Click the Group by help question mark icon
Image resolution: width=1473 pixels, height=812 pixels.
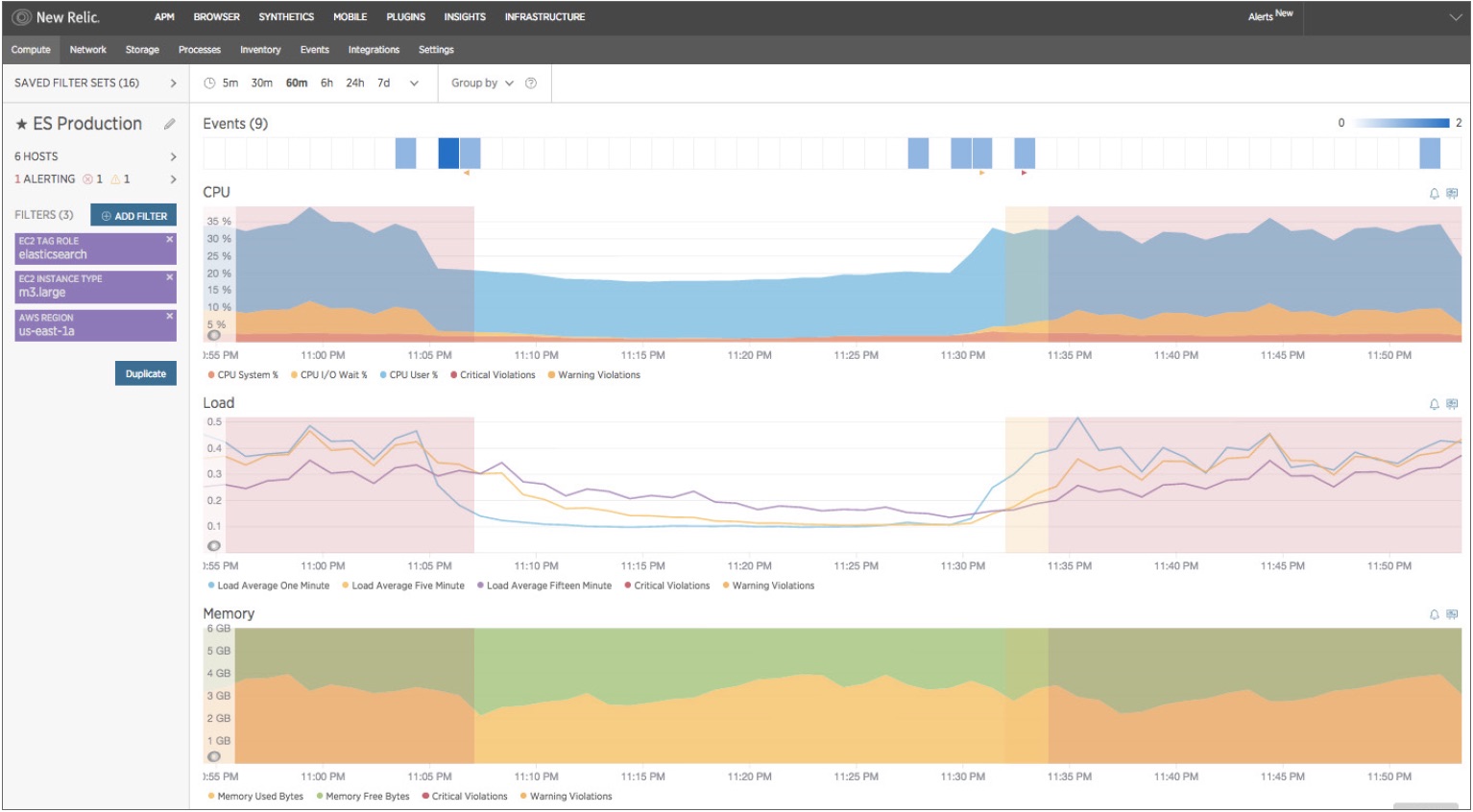[531, 84]
